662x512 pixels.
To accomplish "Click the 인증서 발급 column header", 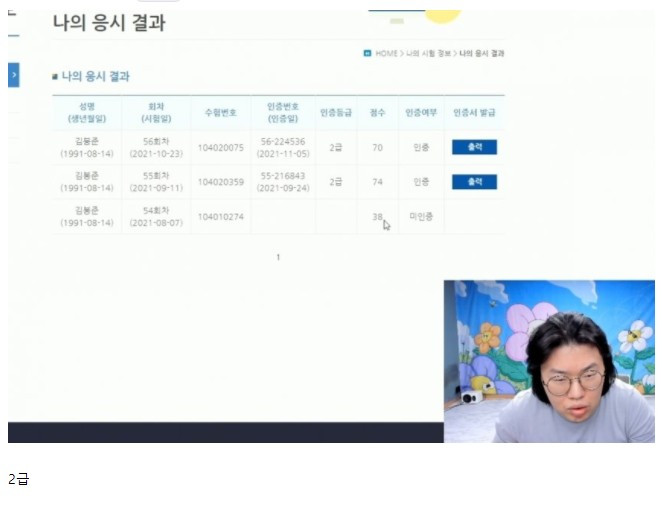I will point(474,113).
